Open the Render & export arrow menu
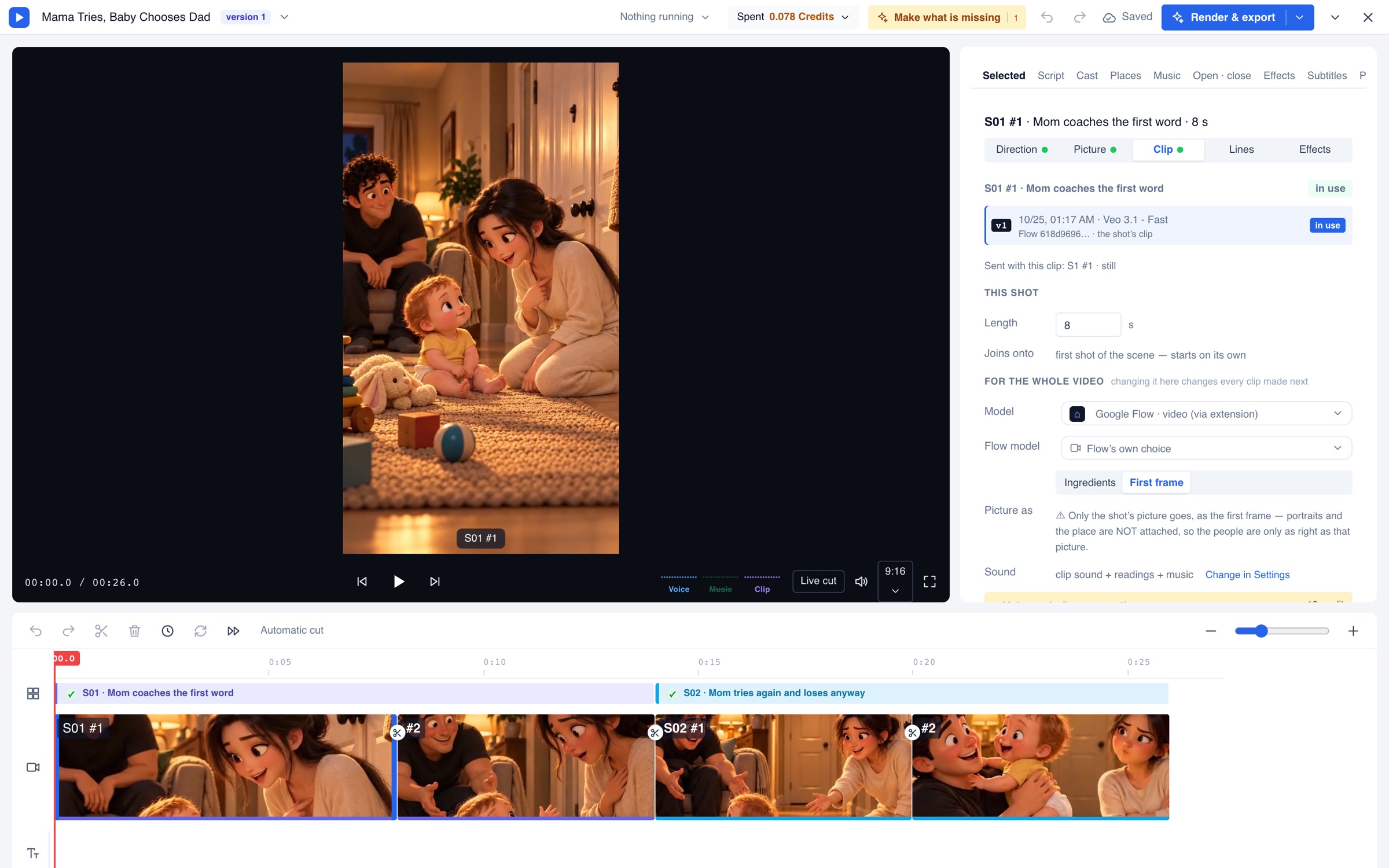This screenshot has height=868, width=1389. click(1300, 17)
